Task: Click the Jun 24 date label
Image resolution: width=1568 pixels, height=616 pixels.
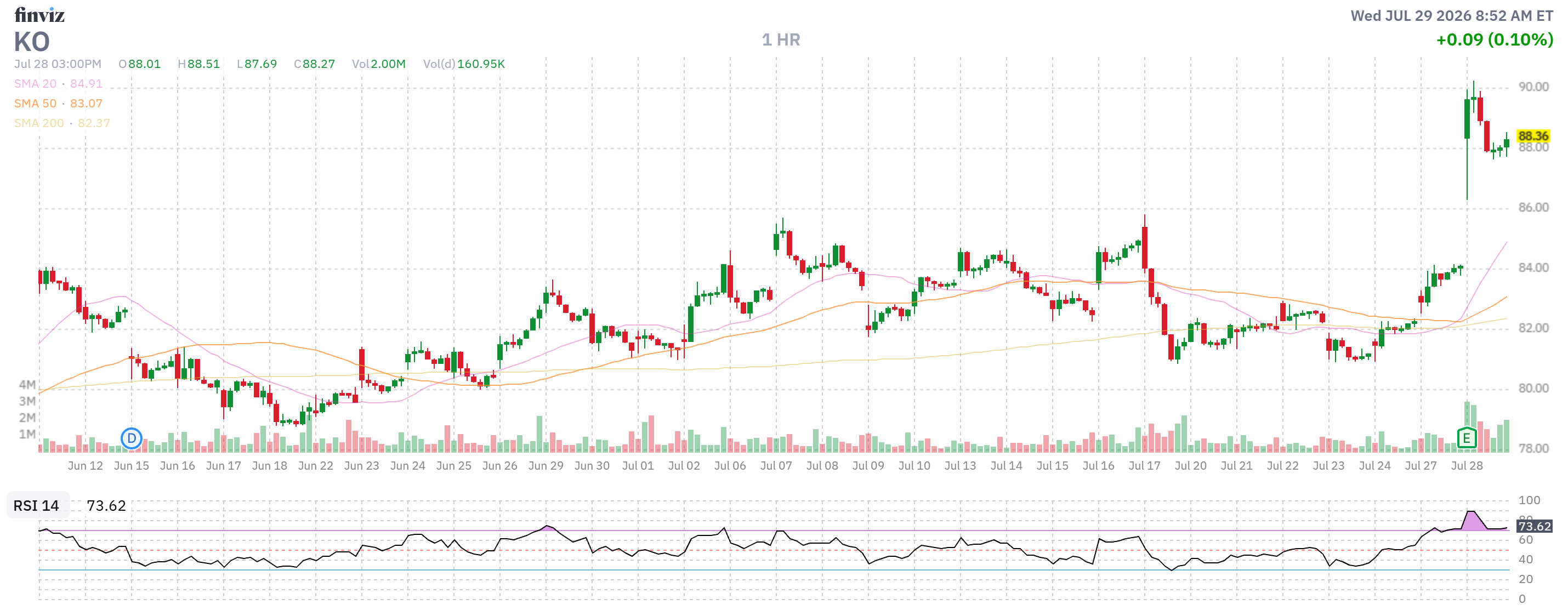Action: coord(408,466)
